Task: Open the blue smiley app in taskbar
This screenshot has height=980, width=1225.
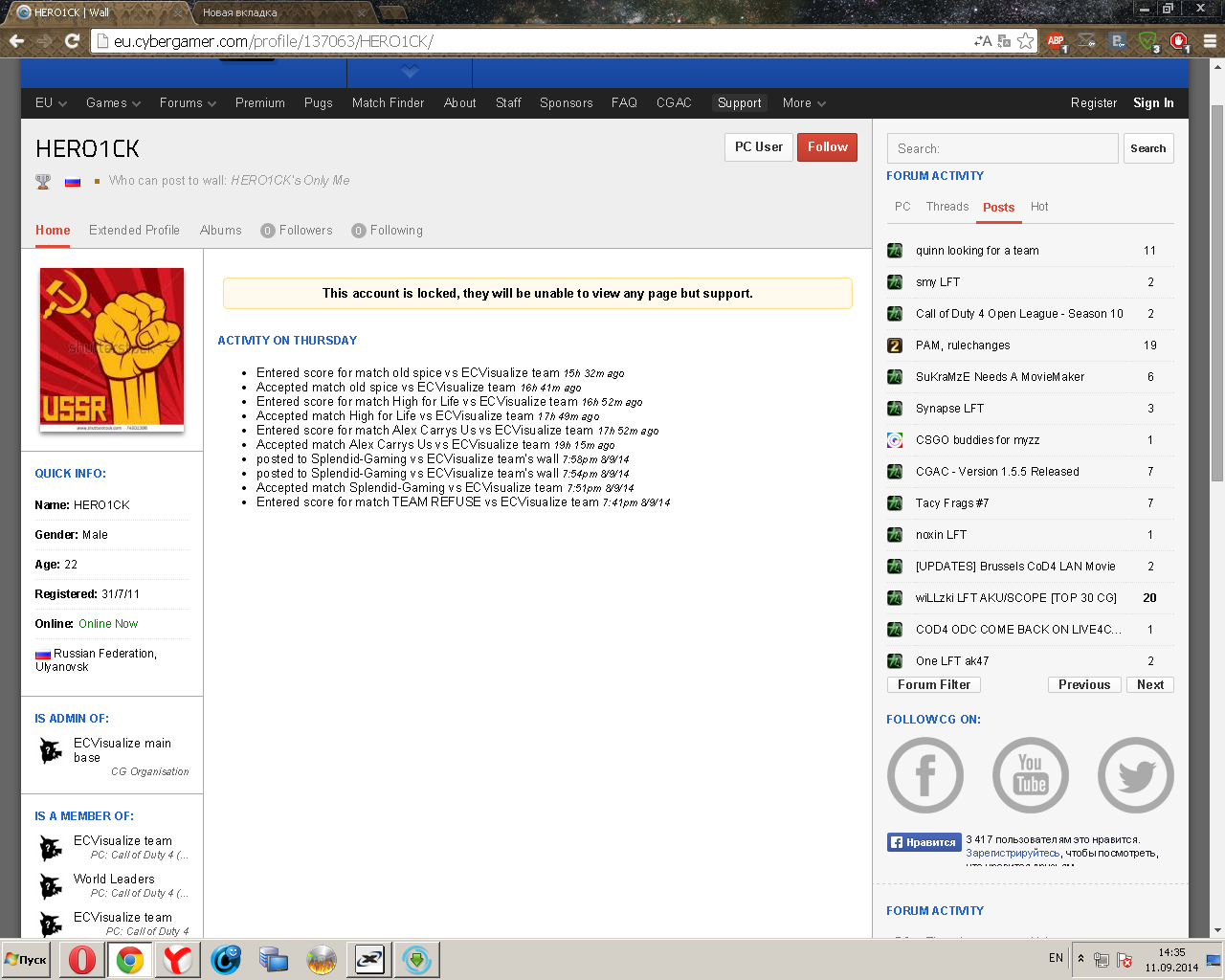Action: coord(226,959)
